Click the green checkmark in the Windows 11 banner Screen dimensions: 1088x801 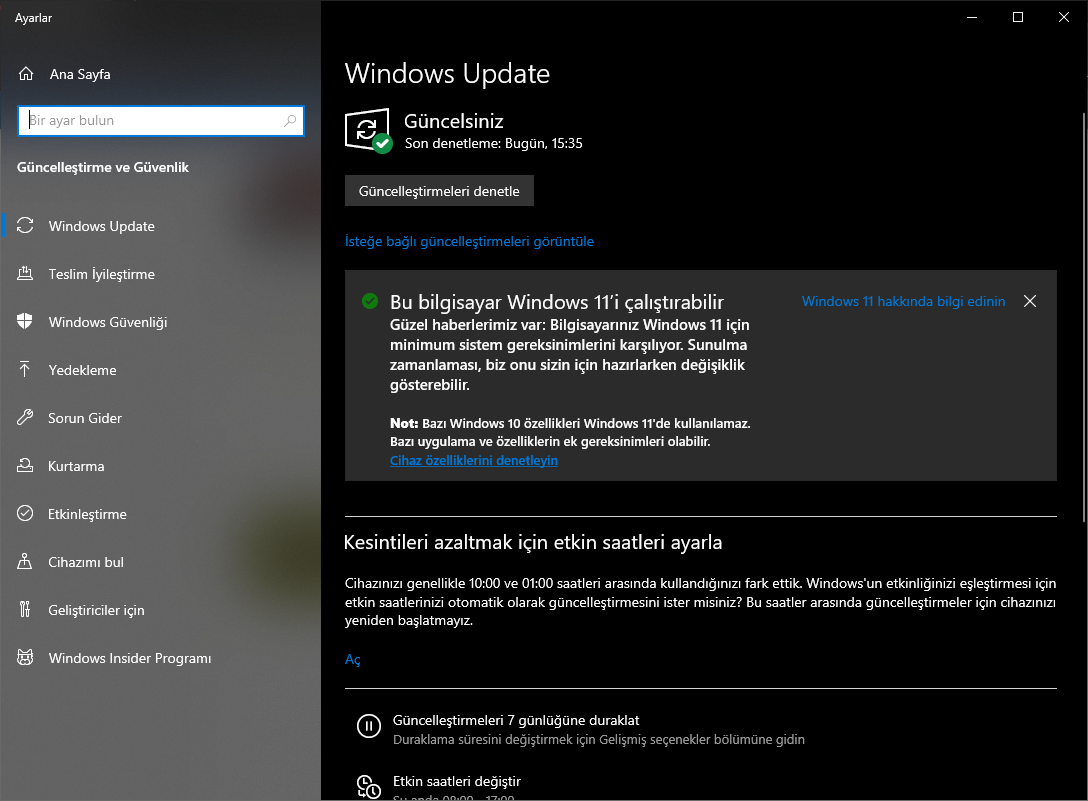click(370, 301)
